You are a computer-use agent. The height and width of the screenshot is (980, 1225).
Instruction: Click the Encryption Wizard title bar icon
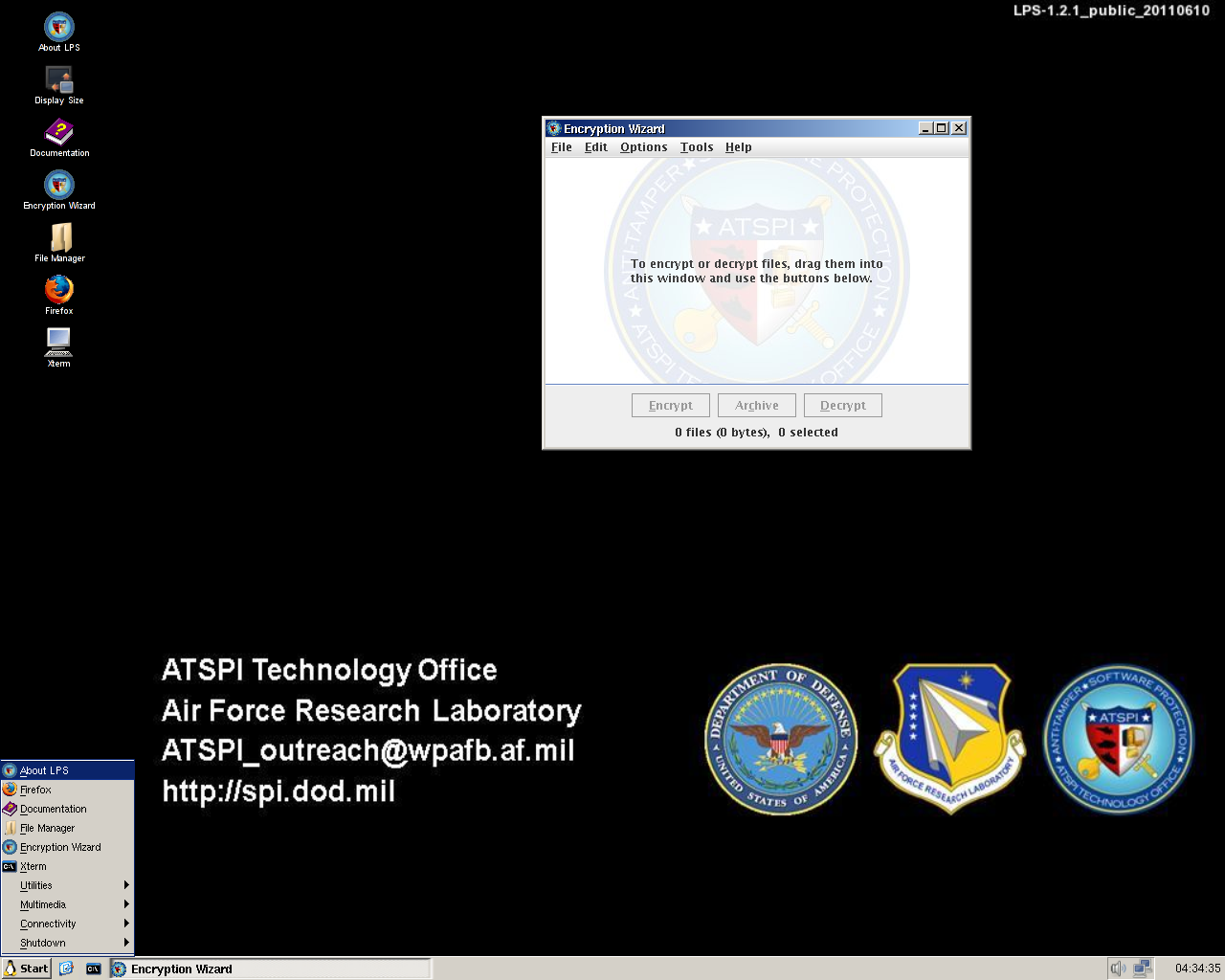[x=553, y=128]
